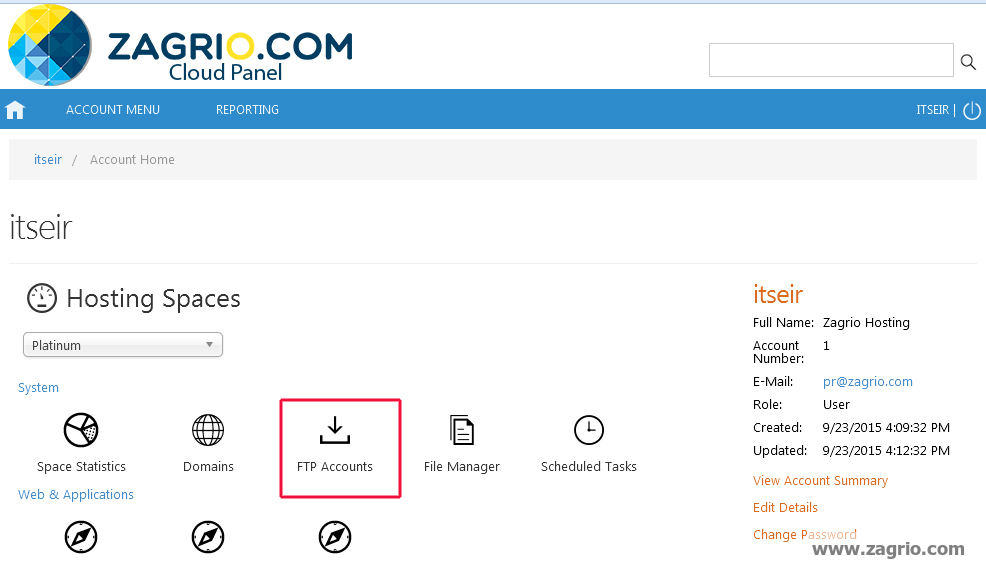Viewport: 986px width, 565px height.
Task: Click the home icon in the navigation bar
Action: coord(14,110)
